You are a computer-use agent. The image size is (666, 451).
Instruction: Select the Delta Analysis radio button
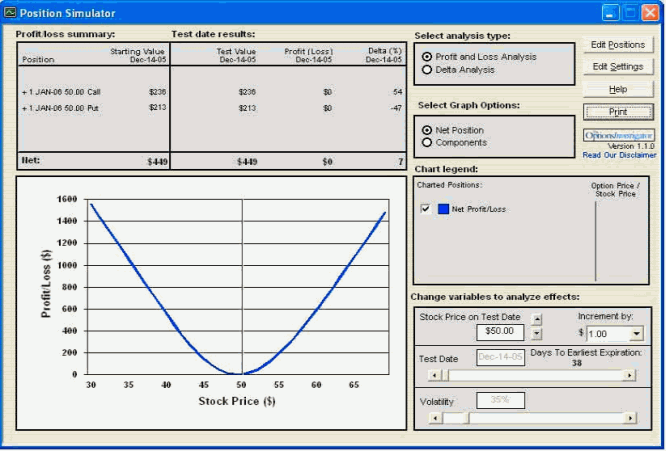(429, 70)
